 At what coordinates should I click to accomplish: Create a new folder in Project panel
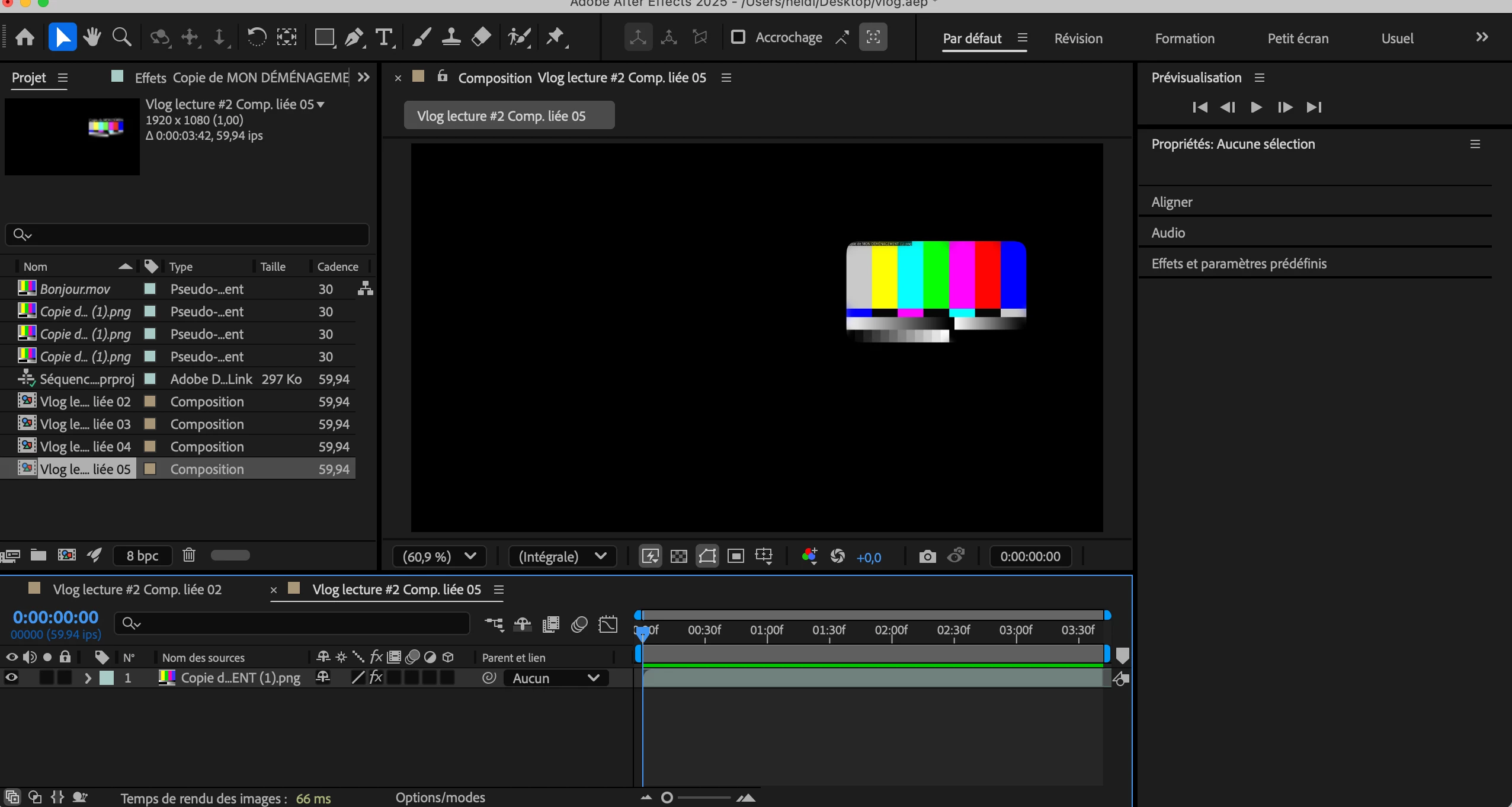pyautogui.click(x=39, y=555)
